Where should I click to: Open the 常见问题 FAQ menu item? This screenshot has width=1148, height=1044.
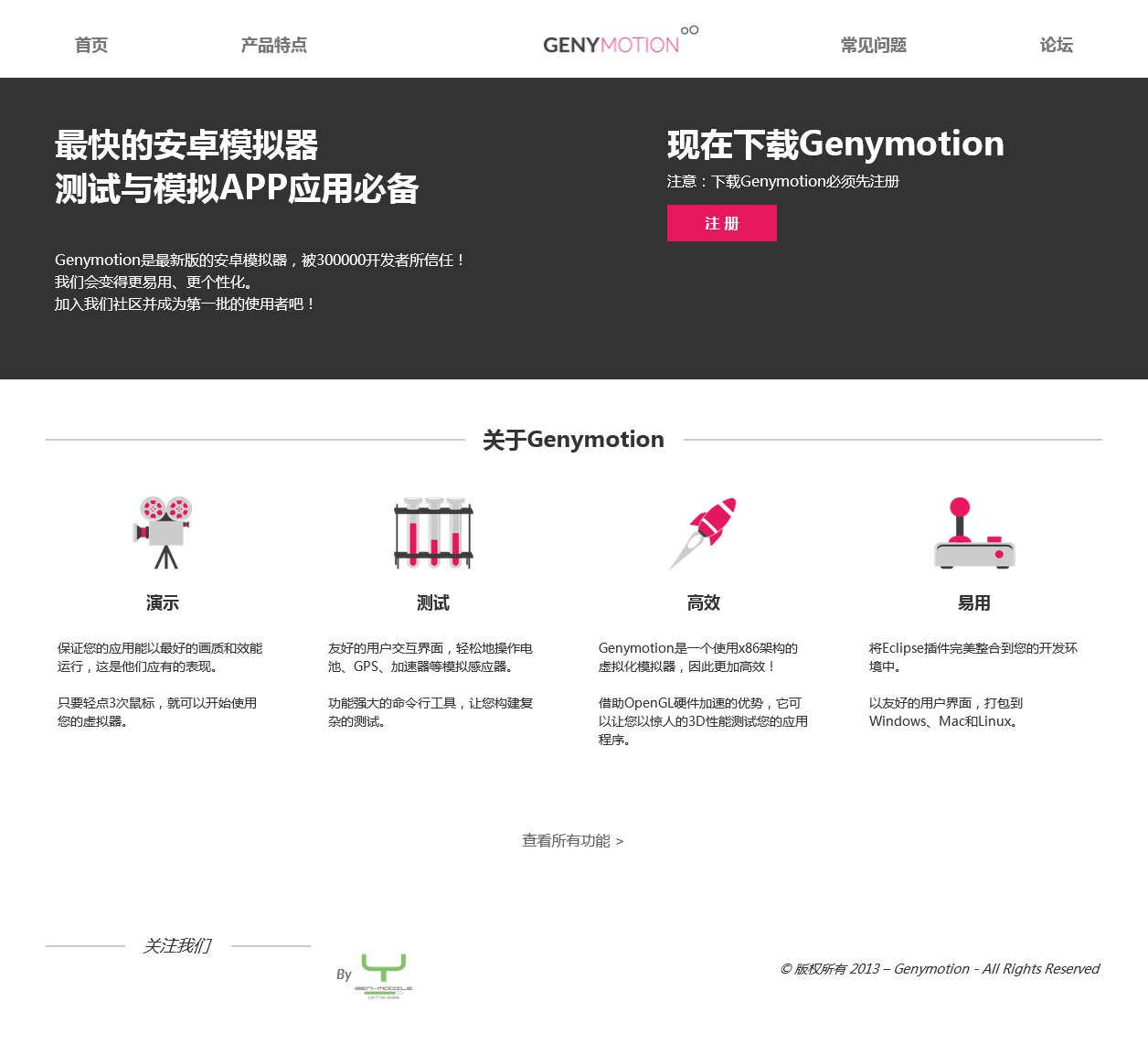coord(874,45)
